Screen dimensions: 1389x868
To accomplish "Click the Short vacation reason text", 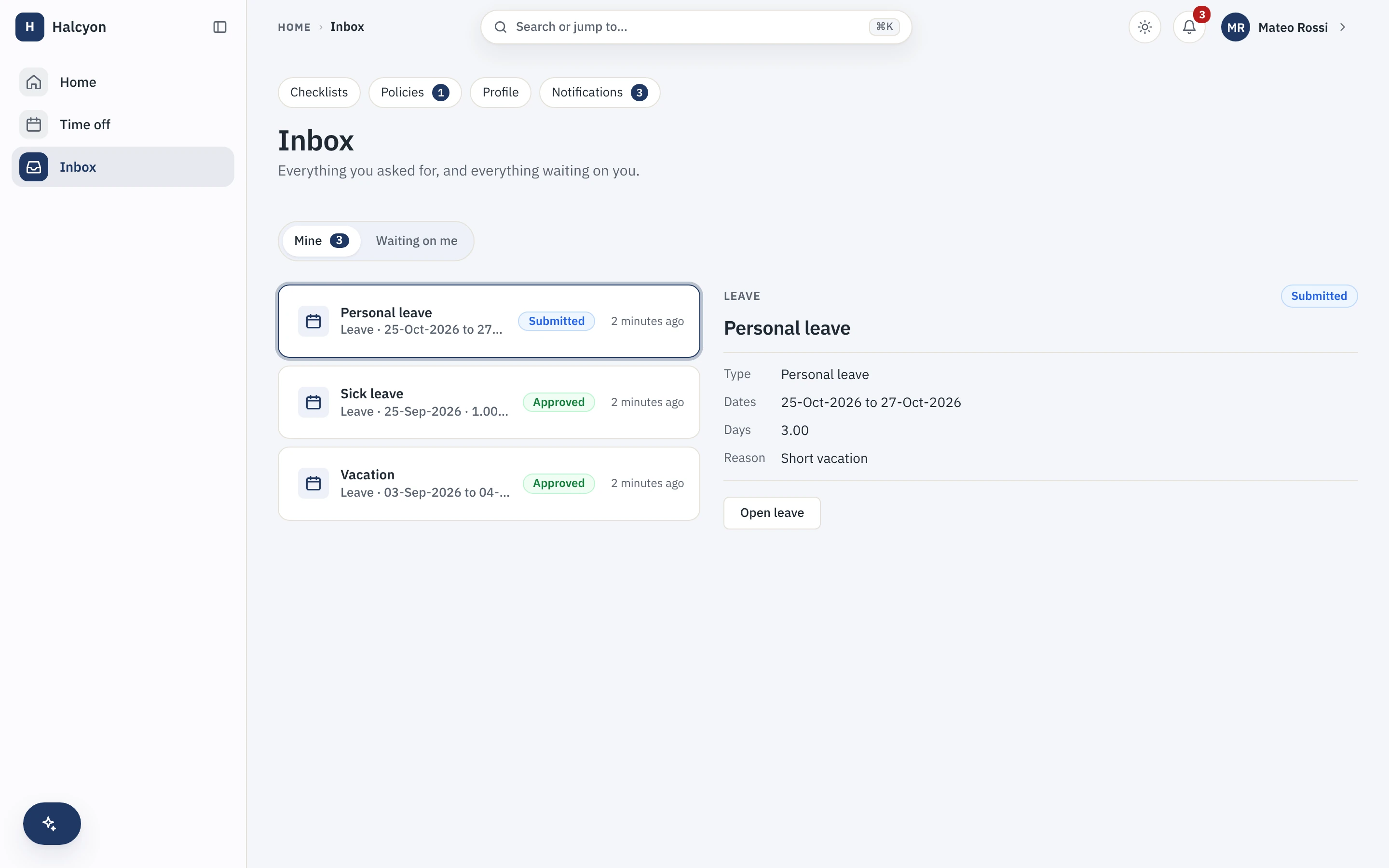I will click(x=824, y=458).
